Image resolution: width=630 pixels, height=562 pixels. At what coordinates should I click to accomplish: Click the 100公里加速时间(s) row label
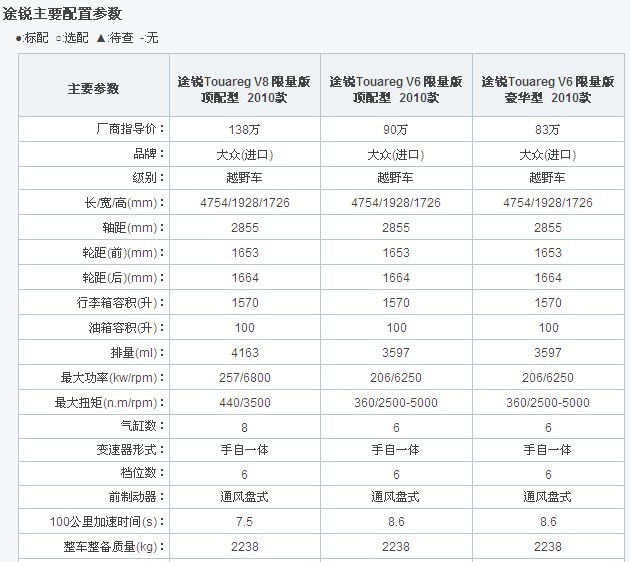tap(107, 522)
